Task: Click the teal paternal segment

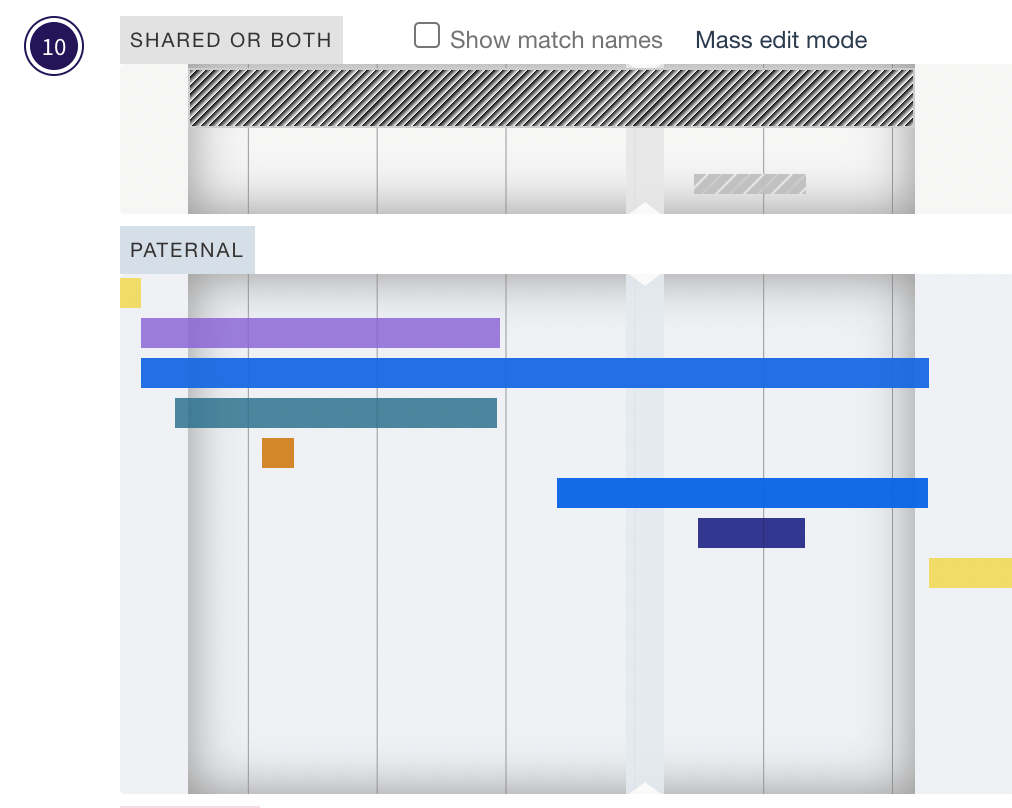Action: pos(335,412)
